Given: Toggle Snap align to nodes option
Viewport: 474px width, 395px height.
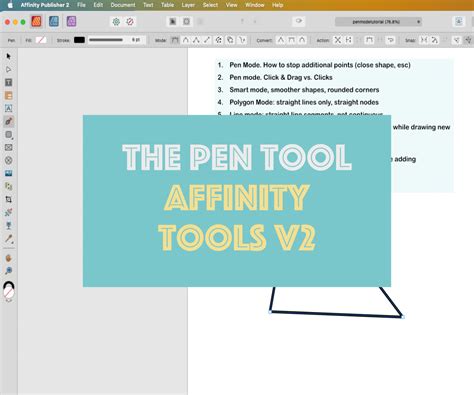Looking at the screenshot, I should point(424,40).
